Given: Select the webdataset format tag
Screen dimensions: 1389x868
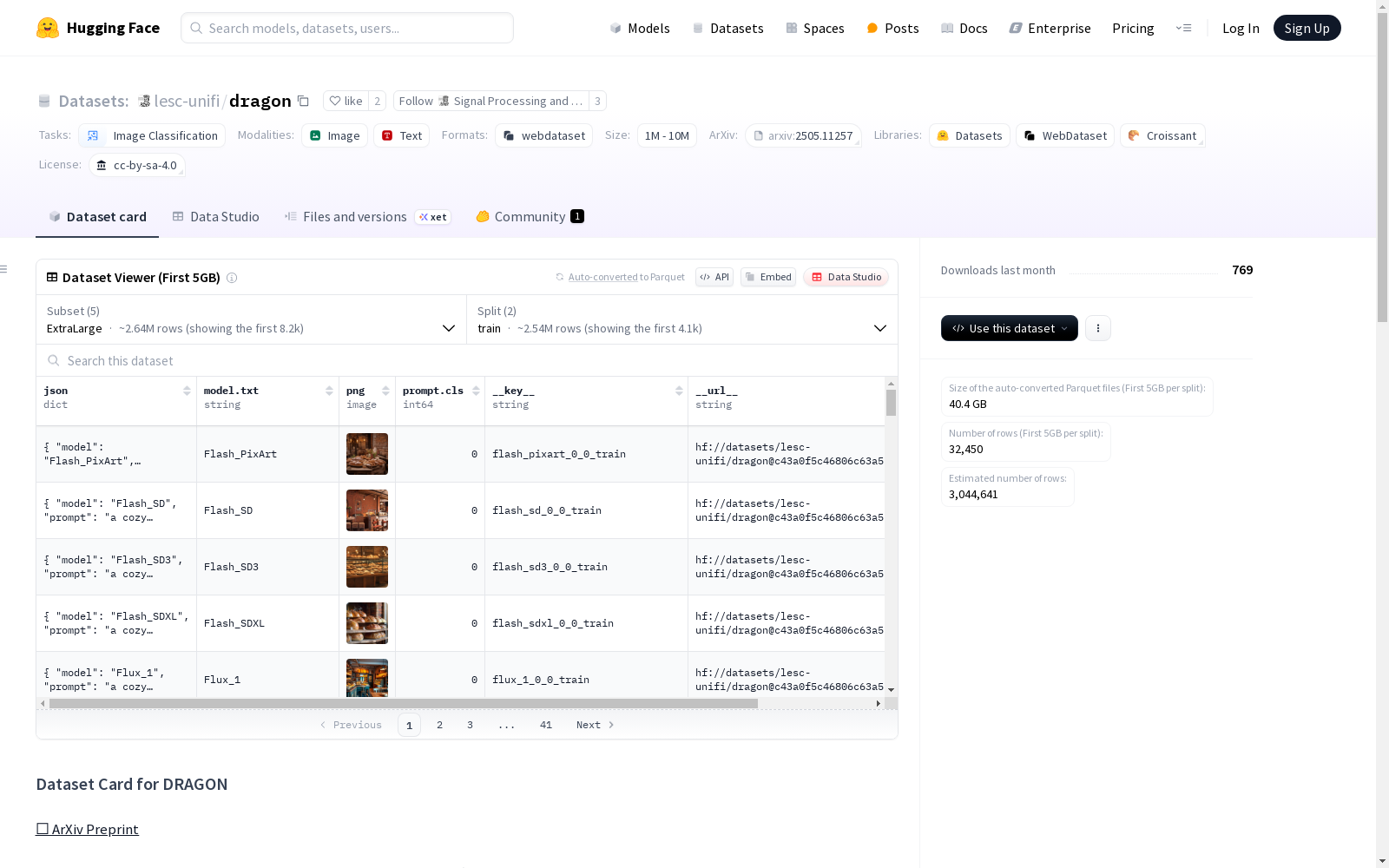Looking at the screenshot, I should coord(544,135).
